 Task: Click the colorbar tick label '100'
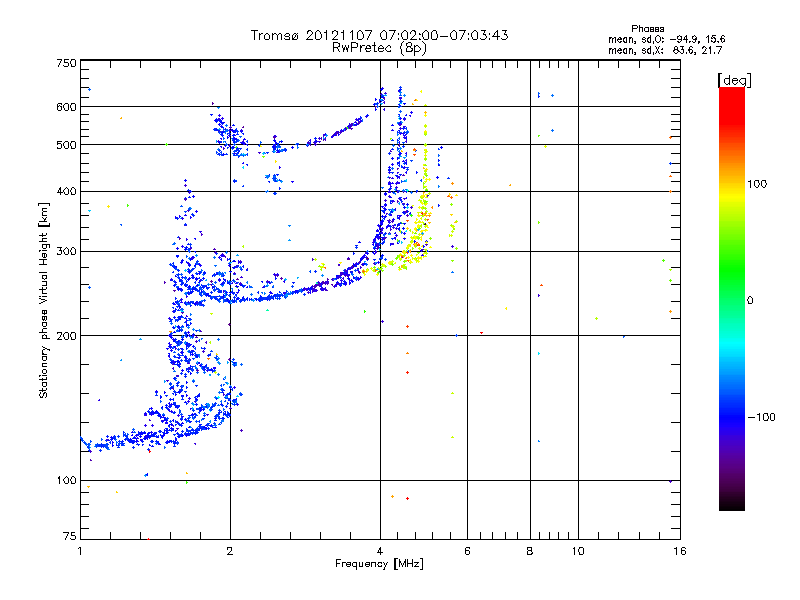click(757, 184)
